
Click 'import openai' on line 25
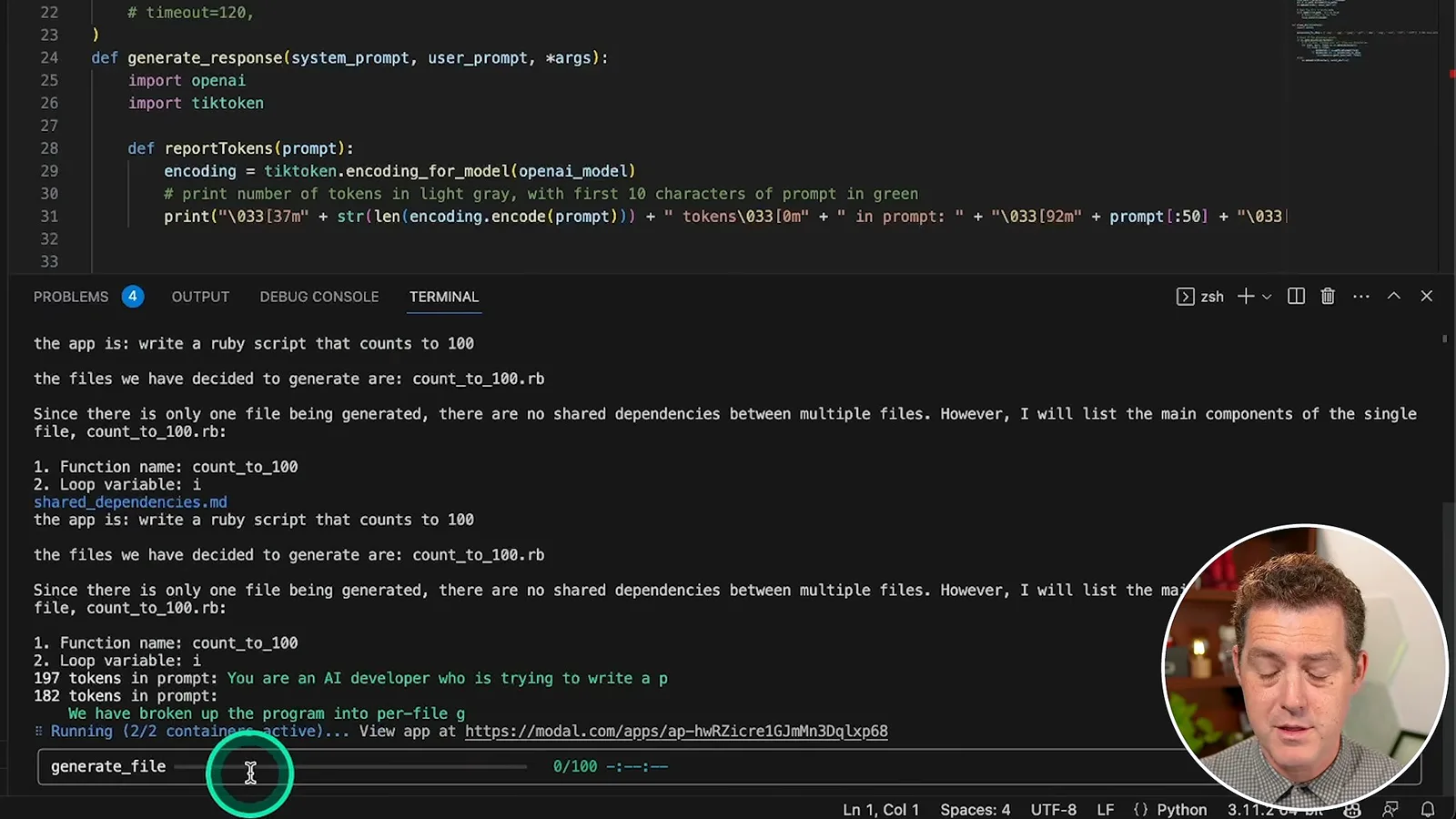(x=187, y=80)
